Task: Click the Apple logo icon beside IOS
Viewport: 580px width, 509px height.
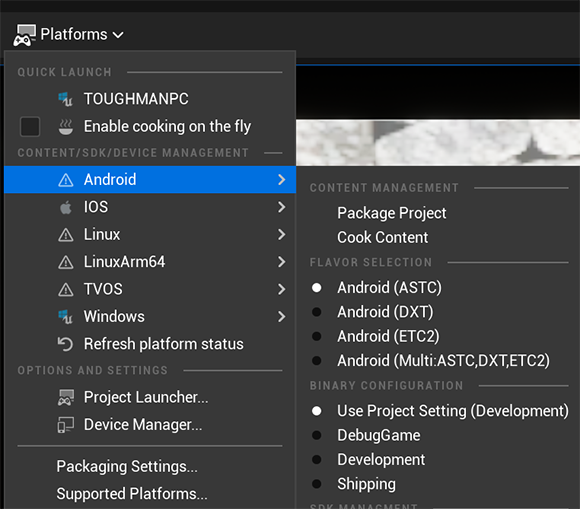Action: (x=66, y=207)
